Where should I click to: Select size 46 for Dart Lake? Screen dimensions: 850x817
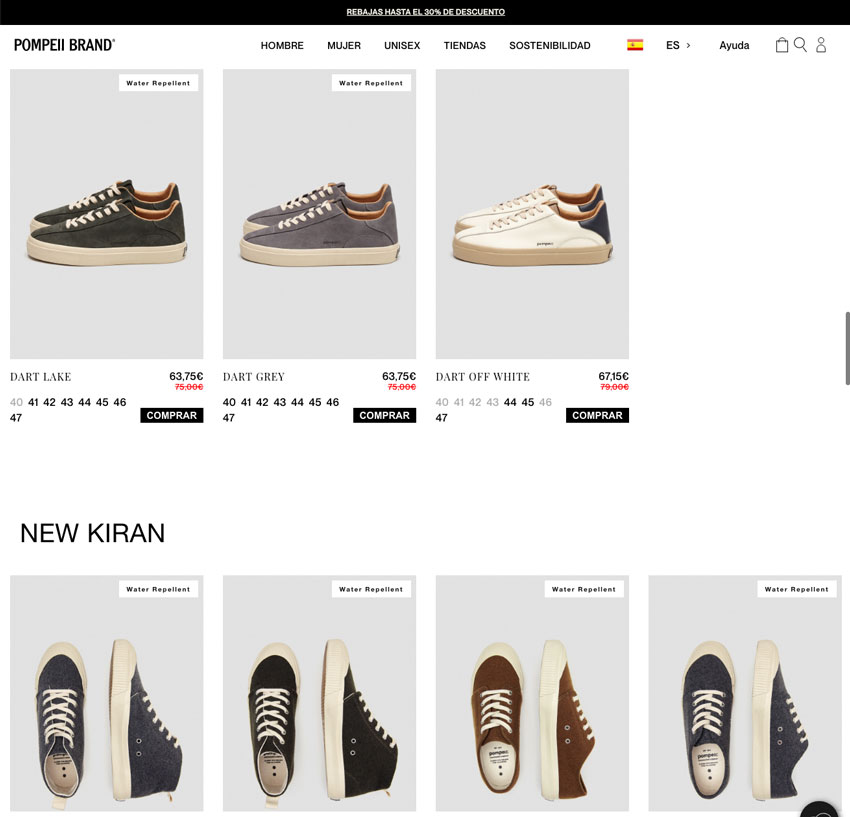[x=120, y=402]
